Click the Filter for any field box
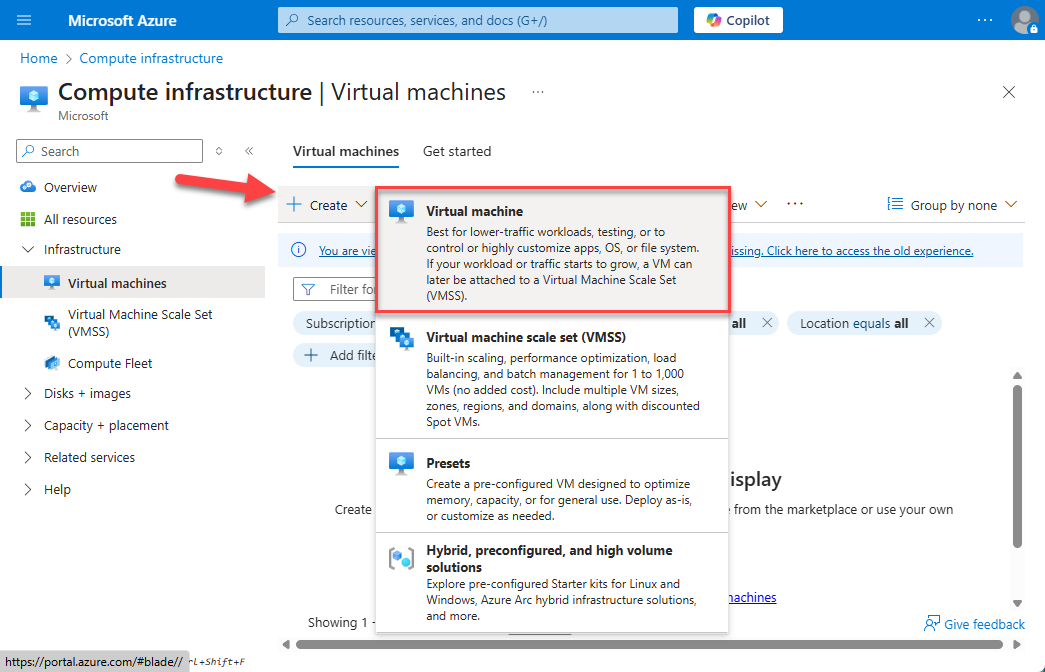Image resolution: width=1045 pixels, height=672 pixels. 335,289
